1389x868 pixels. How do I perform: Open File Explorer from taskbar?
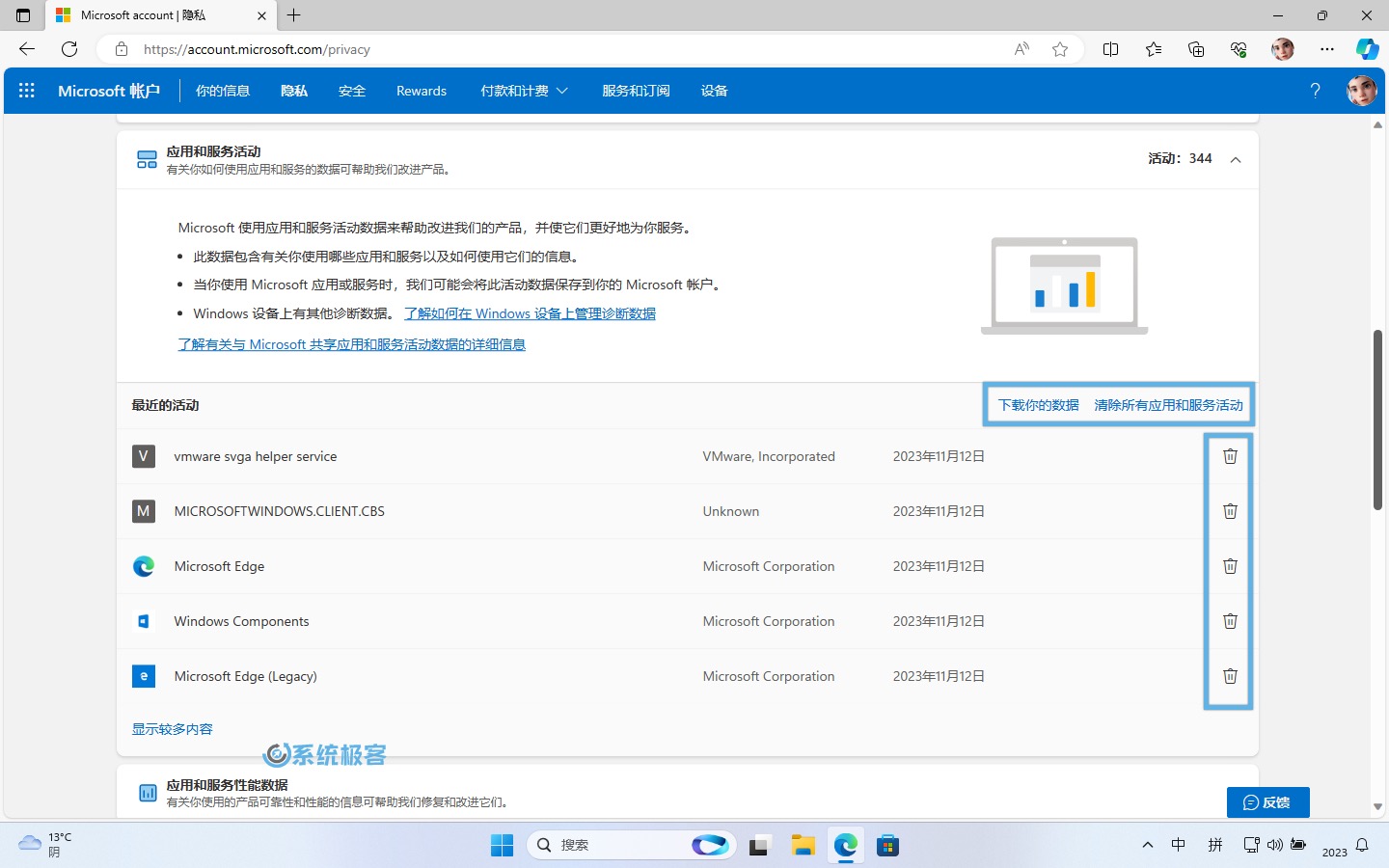tap(803, 846)
